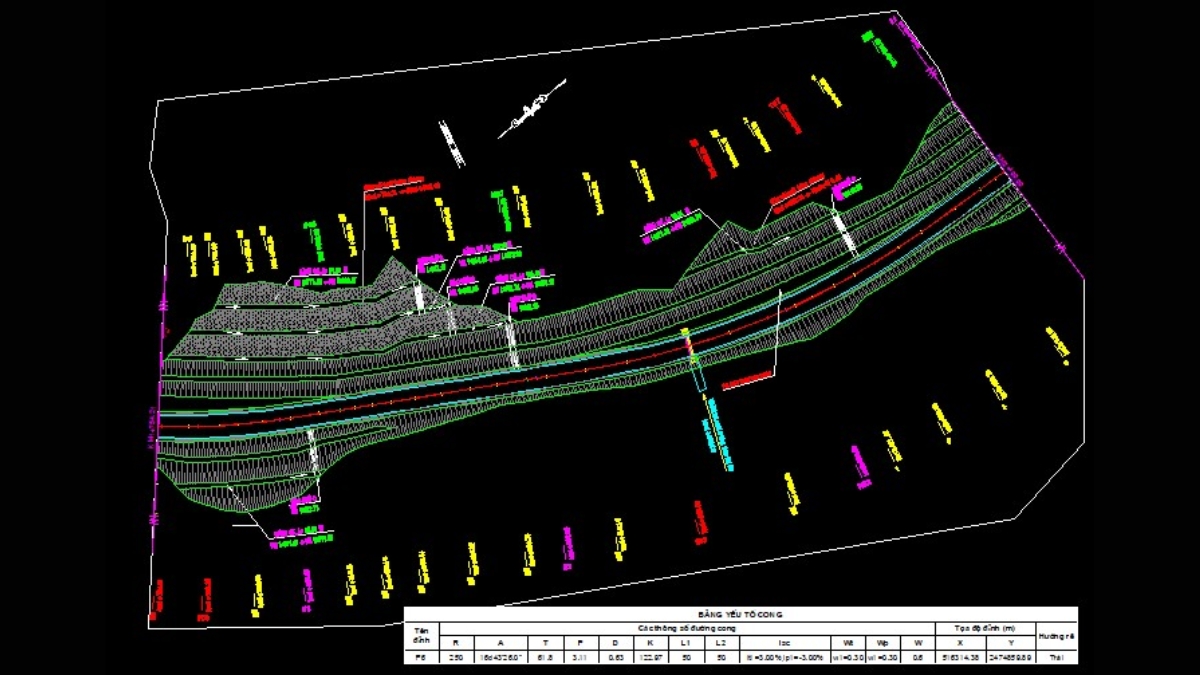
Task: Click the north arrow symbol at top
Action: point(530,113)
